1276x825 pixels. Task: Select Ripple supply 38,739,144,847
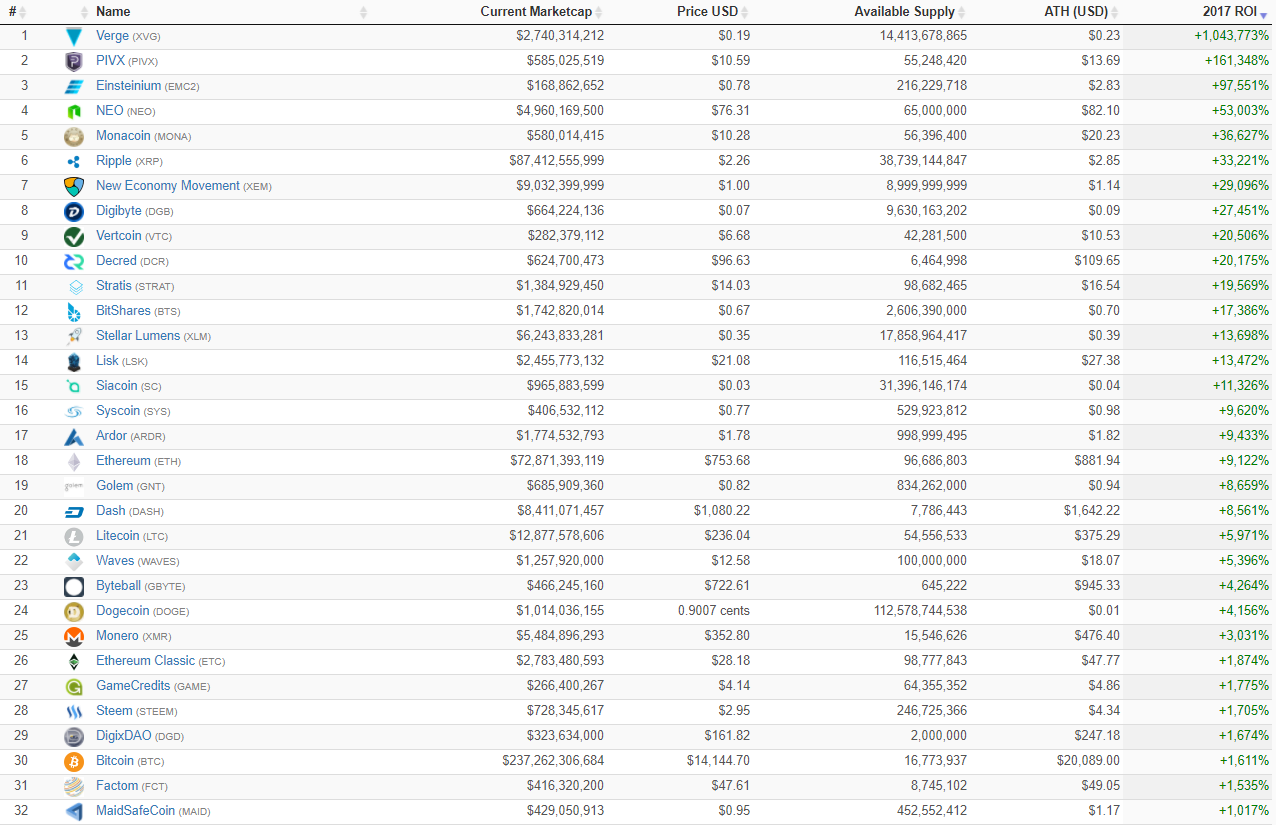[x=923, y=161]
